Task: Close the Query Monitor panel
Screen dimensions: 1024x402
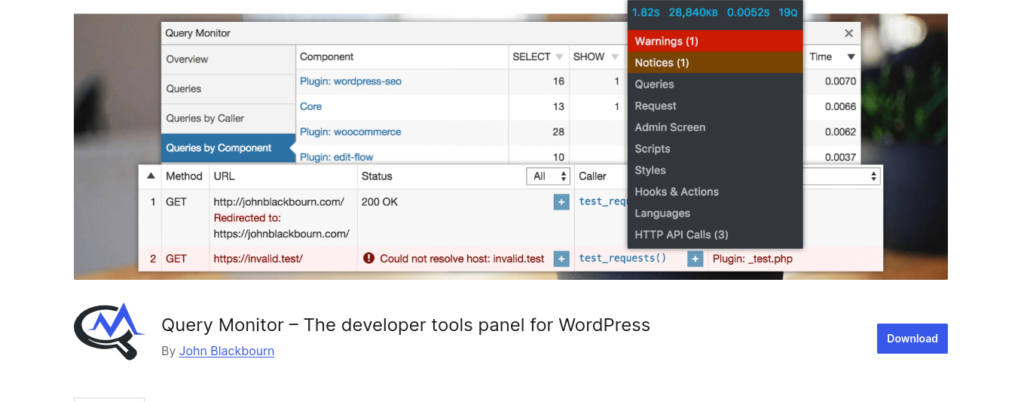Action: click(x=848, y=33)
